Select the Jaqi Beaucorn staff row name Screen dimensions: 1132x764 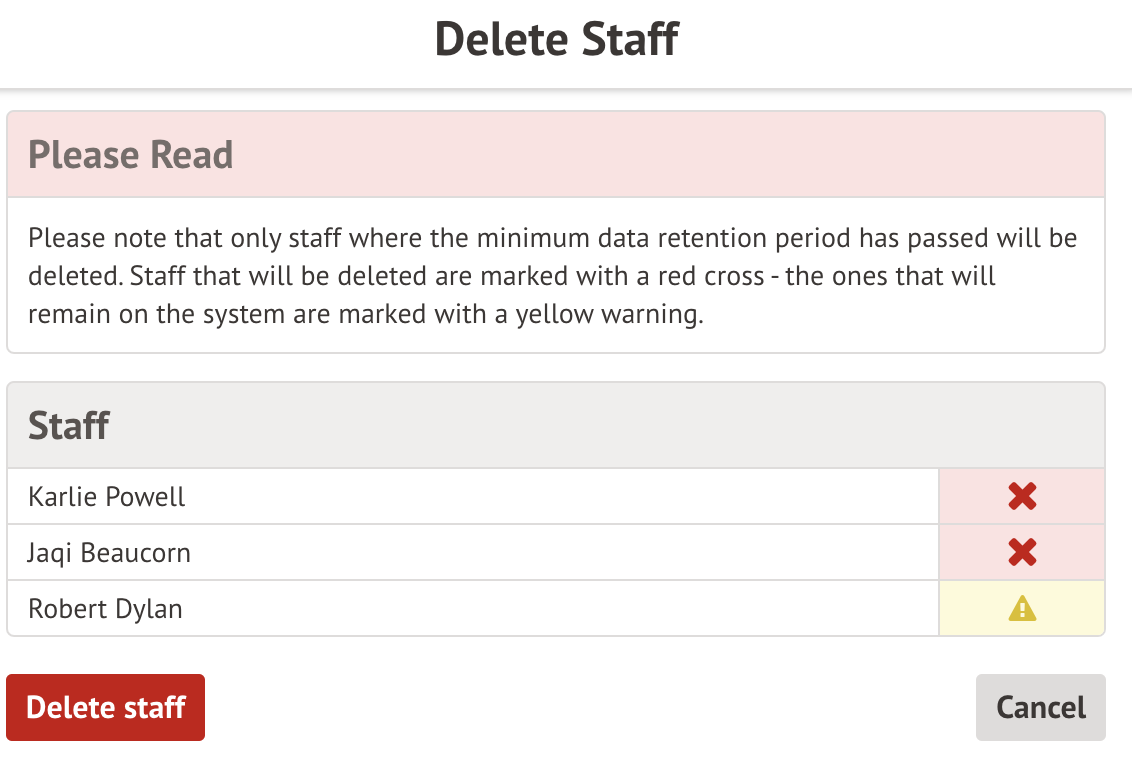[109, 553]
